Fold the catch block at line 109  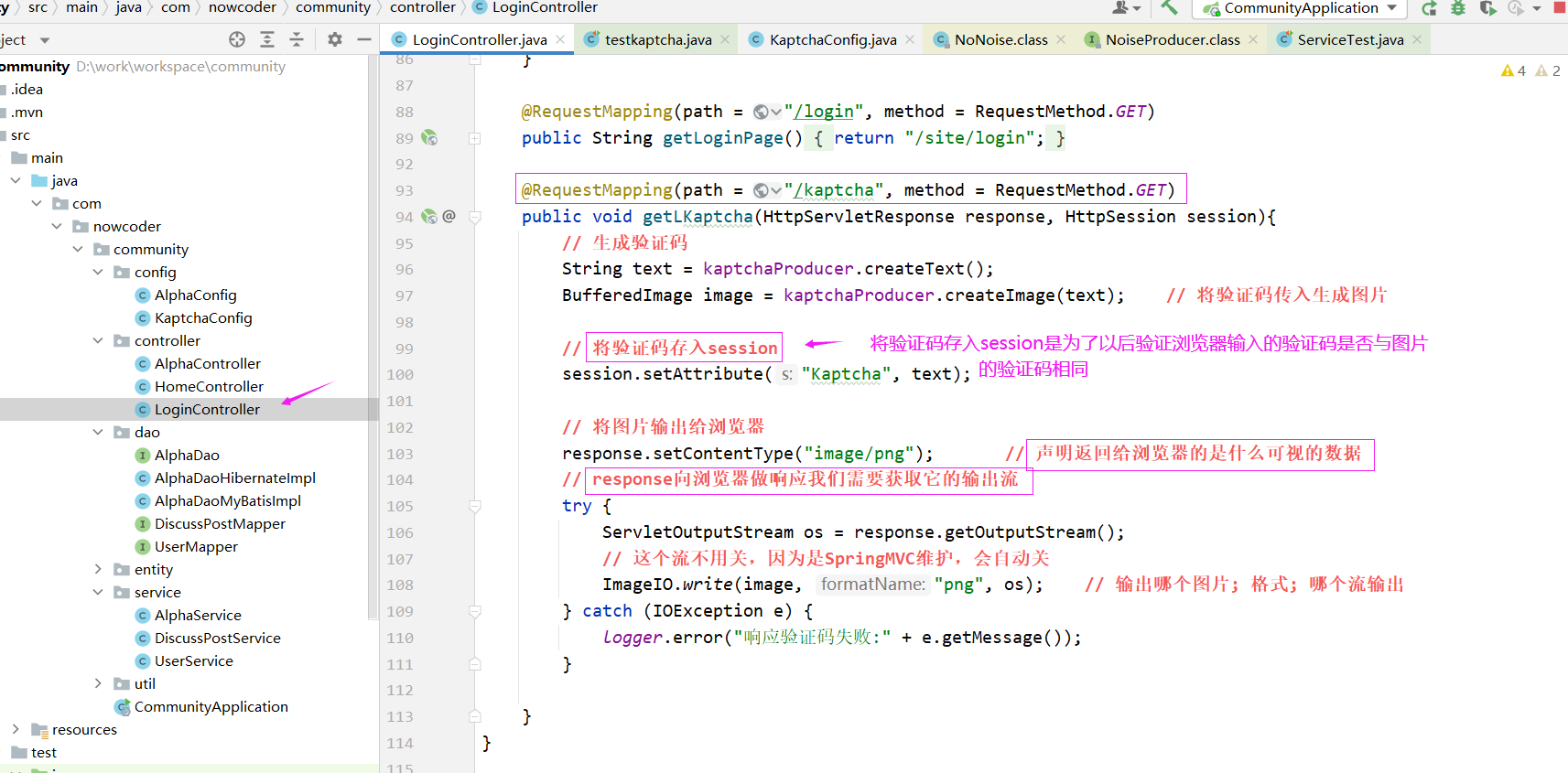coord(475,611)
